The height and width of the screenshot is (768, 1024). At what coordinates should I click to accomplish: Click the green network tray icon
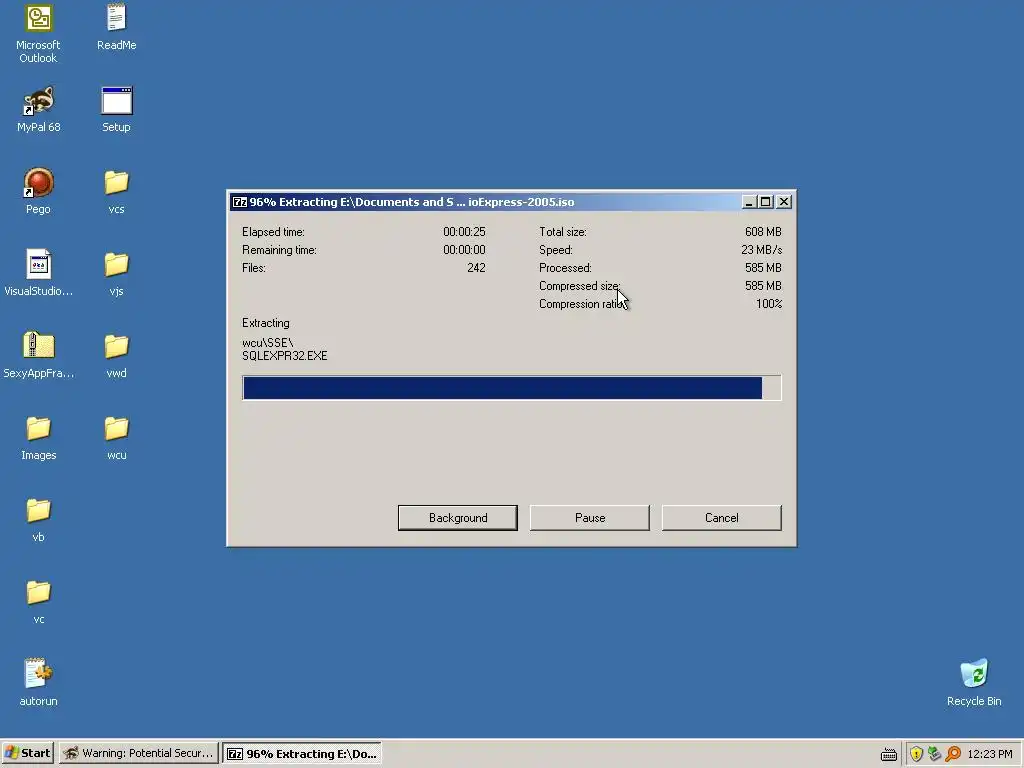[x=935, y=754]
